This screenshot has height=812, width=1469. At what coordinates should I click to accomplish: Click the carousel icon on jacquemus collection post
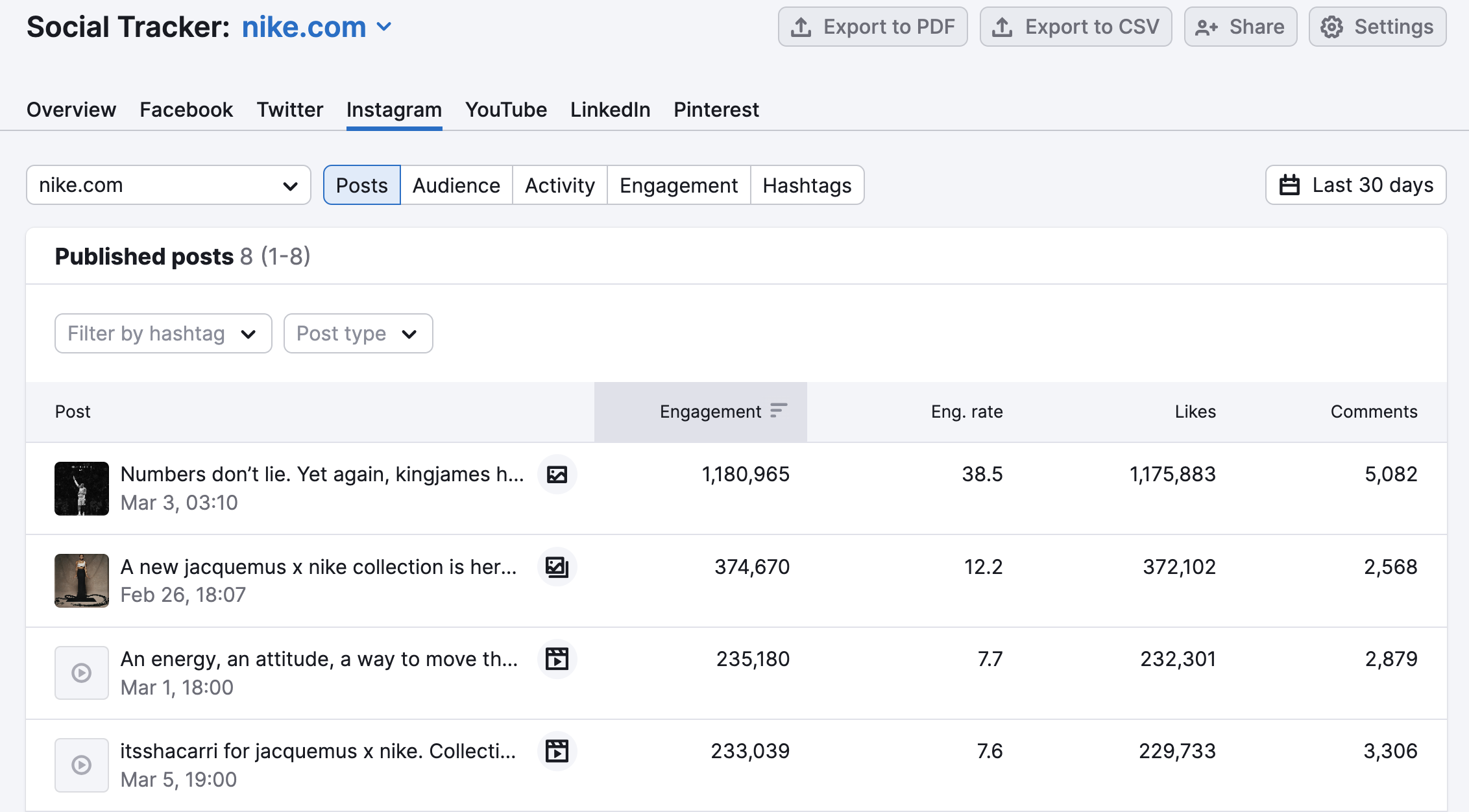click(x=557, y=567)
